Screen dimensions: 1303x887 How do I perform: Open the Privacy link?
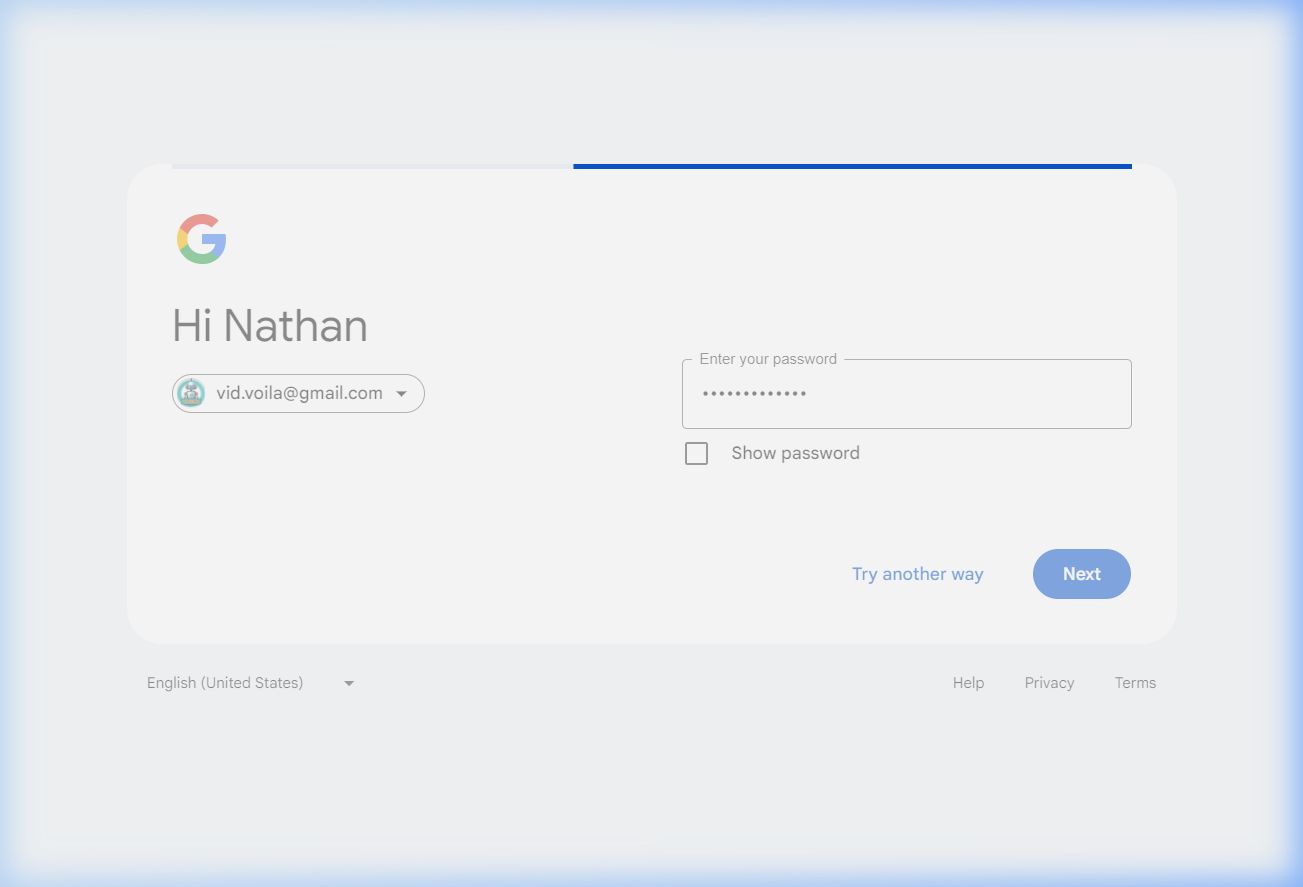(x=1049, y=683)
